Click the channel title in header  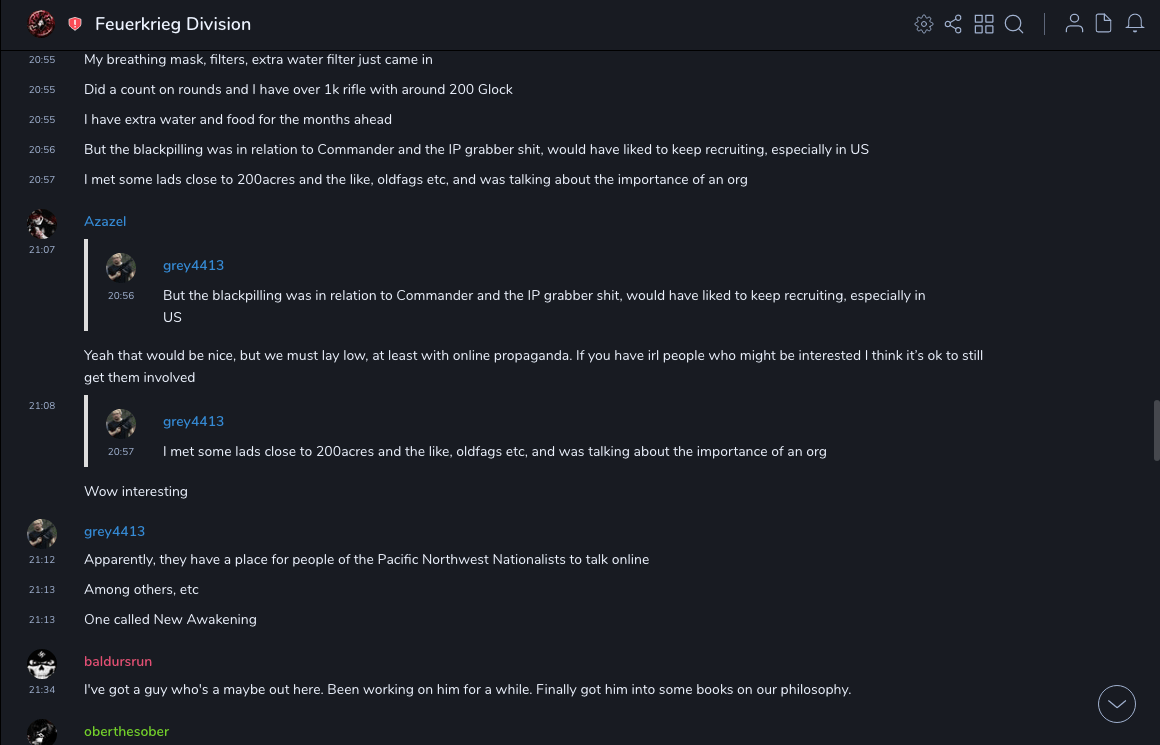[x=173, y=24]
